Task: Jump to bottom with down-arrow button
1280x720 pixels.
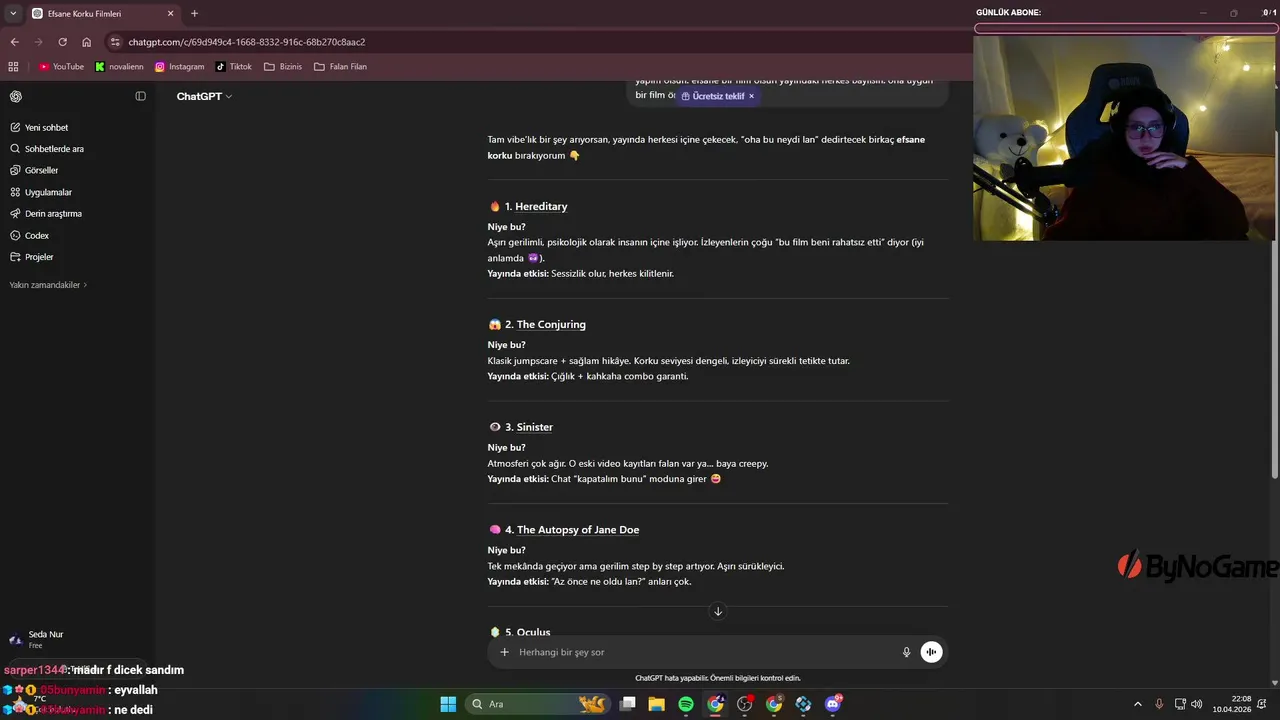Action: pyautogui.click(x=717, y=611)
